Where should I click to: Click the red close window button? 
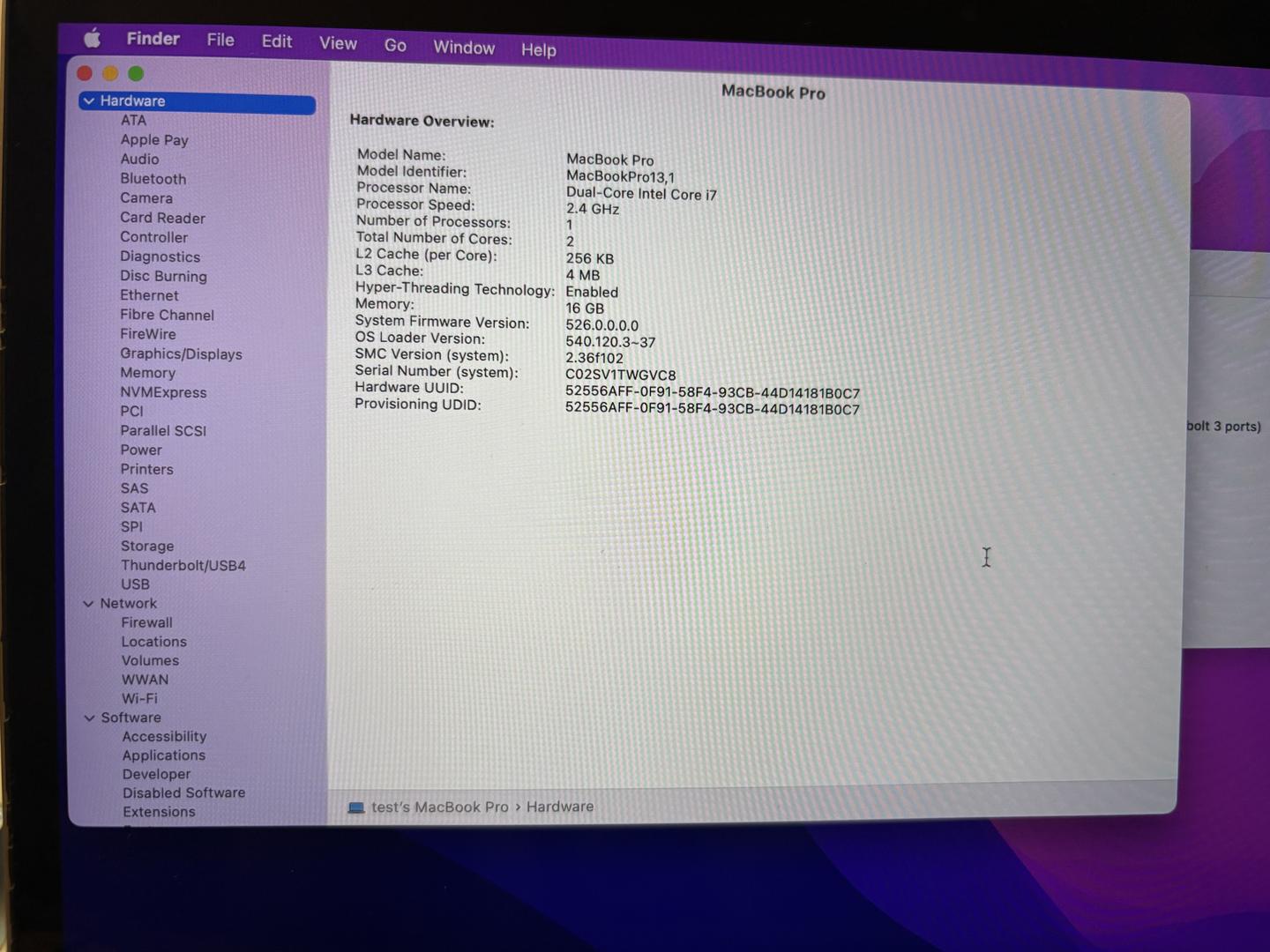85,73
